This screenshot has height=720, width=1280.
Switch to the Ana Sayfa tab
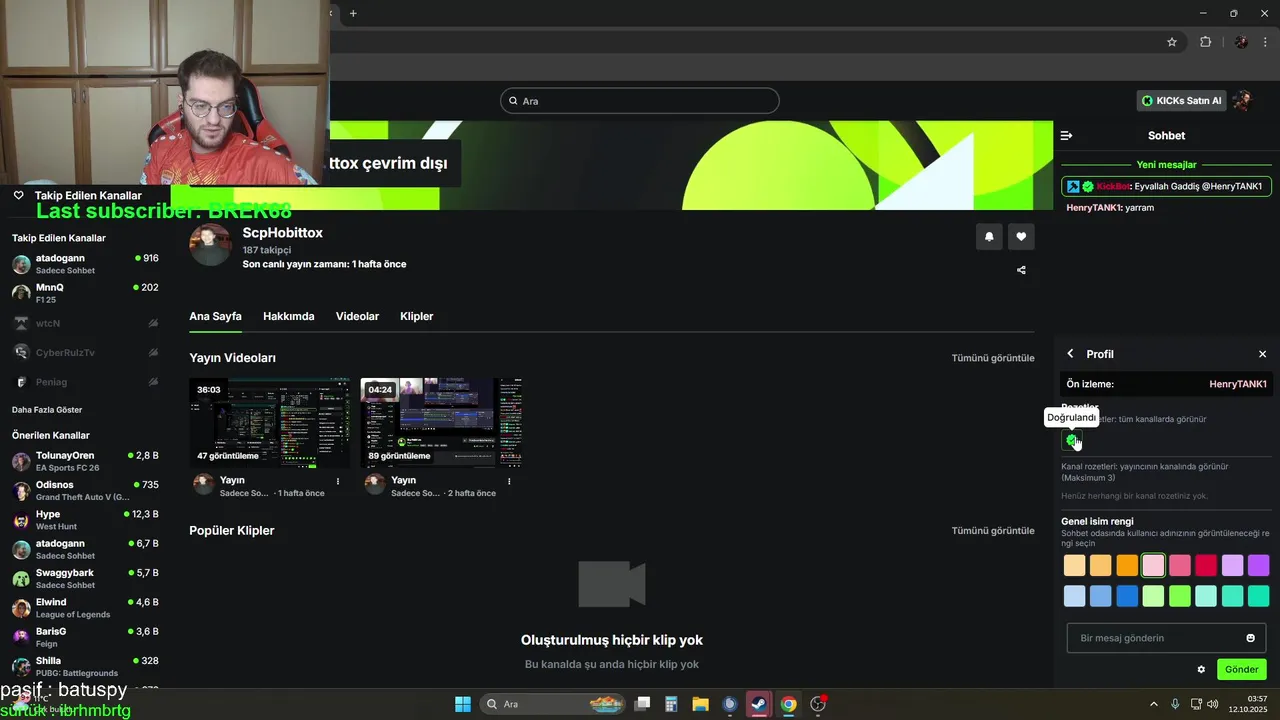[215, 316]
